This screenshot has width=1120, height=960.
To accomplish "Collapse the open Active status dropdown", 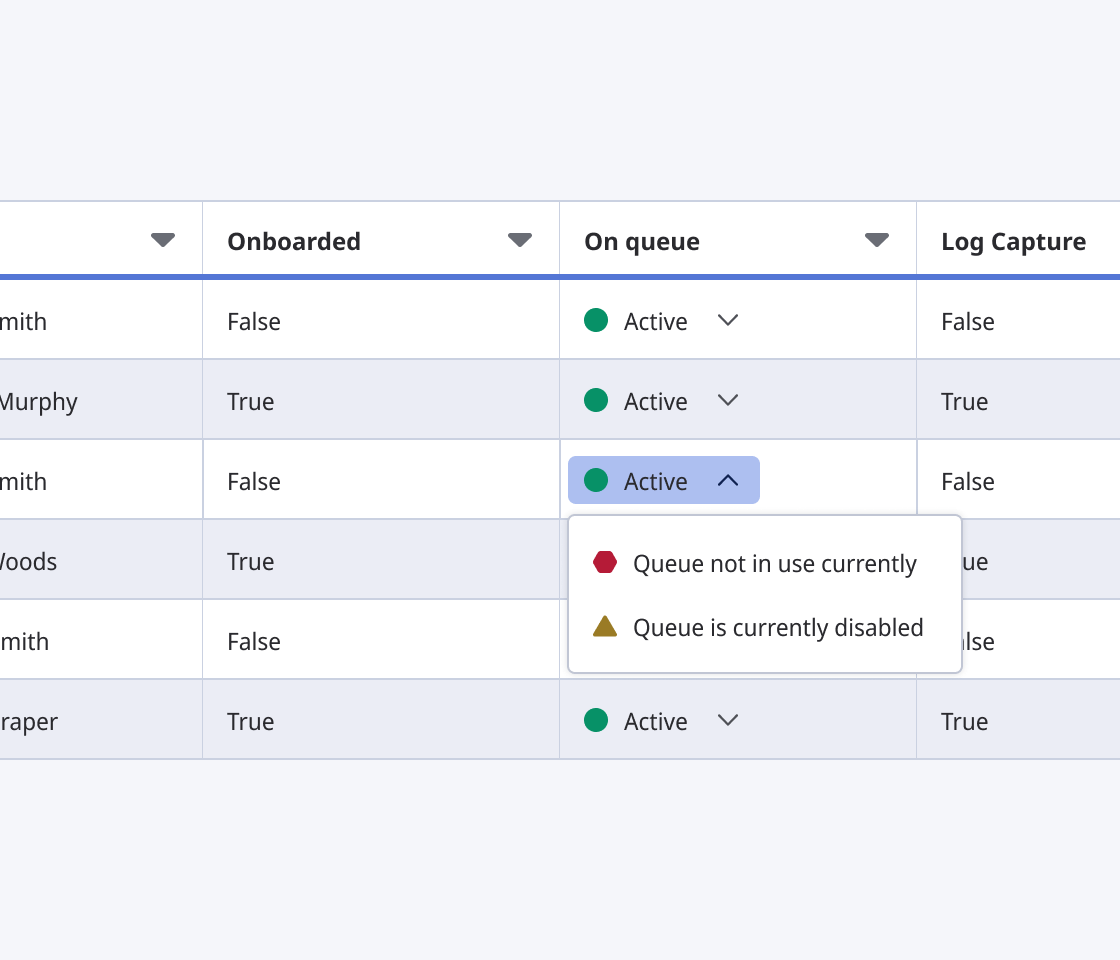I will (x=664, y=480).
